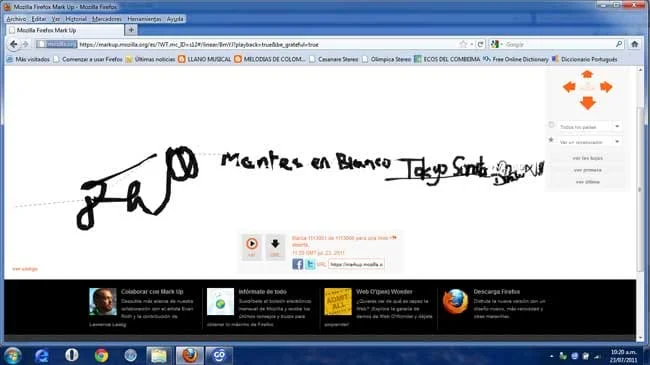
Task: Launch Google Chrome from the taskbar
Action: click(101, 355)
